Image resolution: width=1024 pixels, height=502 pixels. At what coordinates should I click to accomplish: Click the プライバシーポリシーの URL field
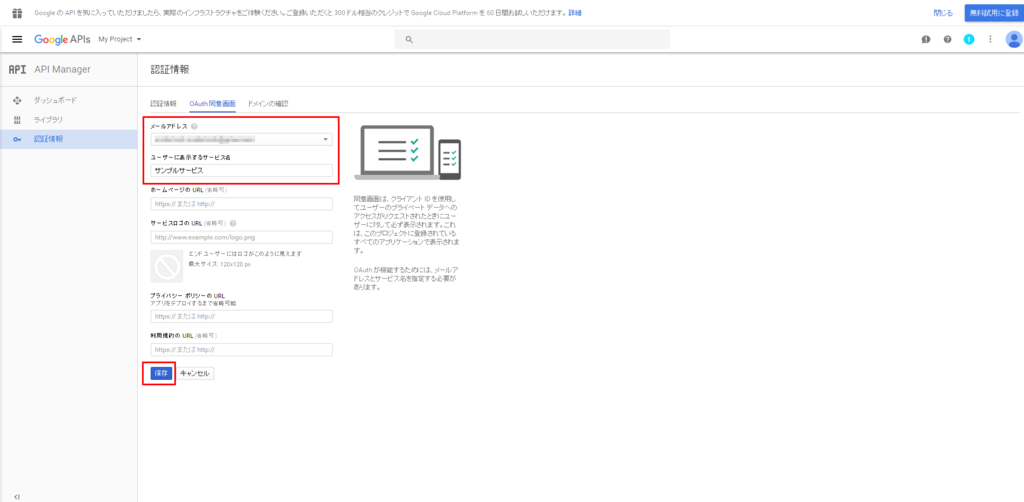point(241,317)
